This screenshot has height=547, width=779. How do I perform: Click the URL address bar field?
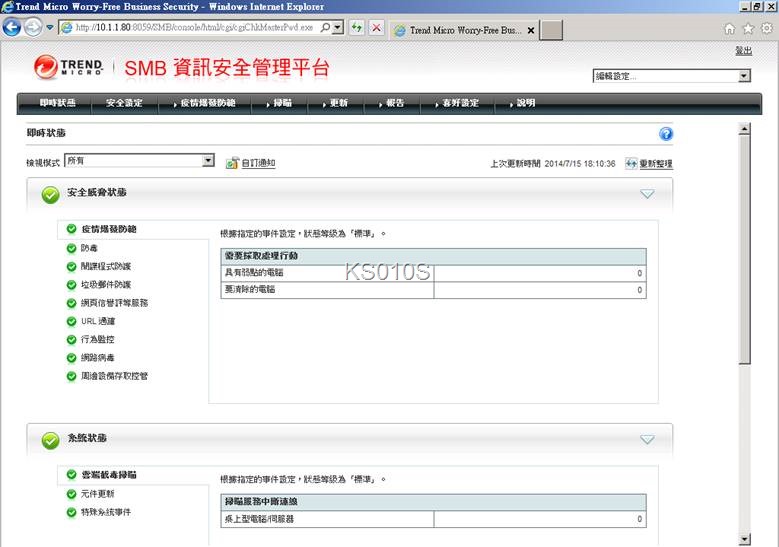click(x=194, y=27)
